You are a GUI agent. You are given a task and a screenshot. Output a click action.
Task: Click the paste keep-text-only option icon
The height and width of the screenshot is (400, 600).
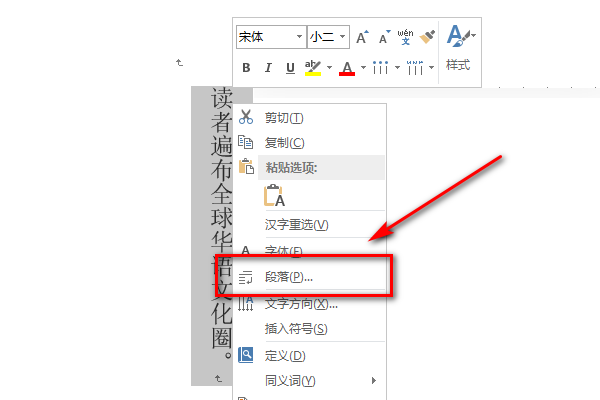(274, 195)
